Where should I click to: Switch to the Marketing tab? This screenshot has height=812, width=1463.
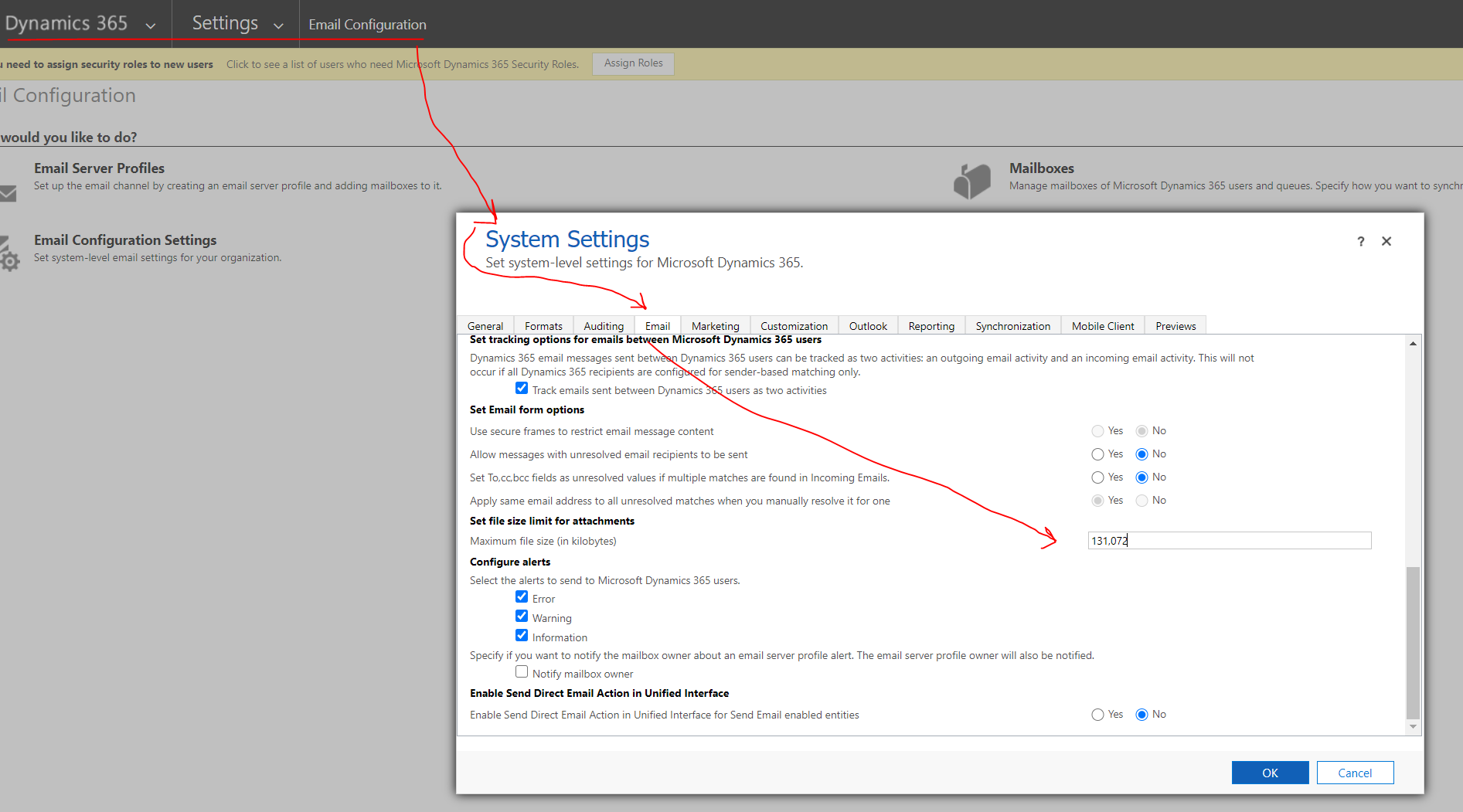click(716, 326)
